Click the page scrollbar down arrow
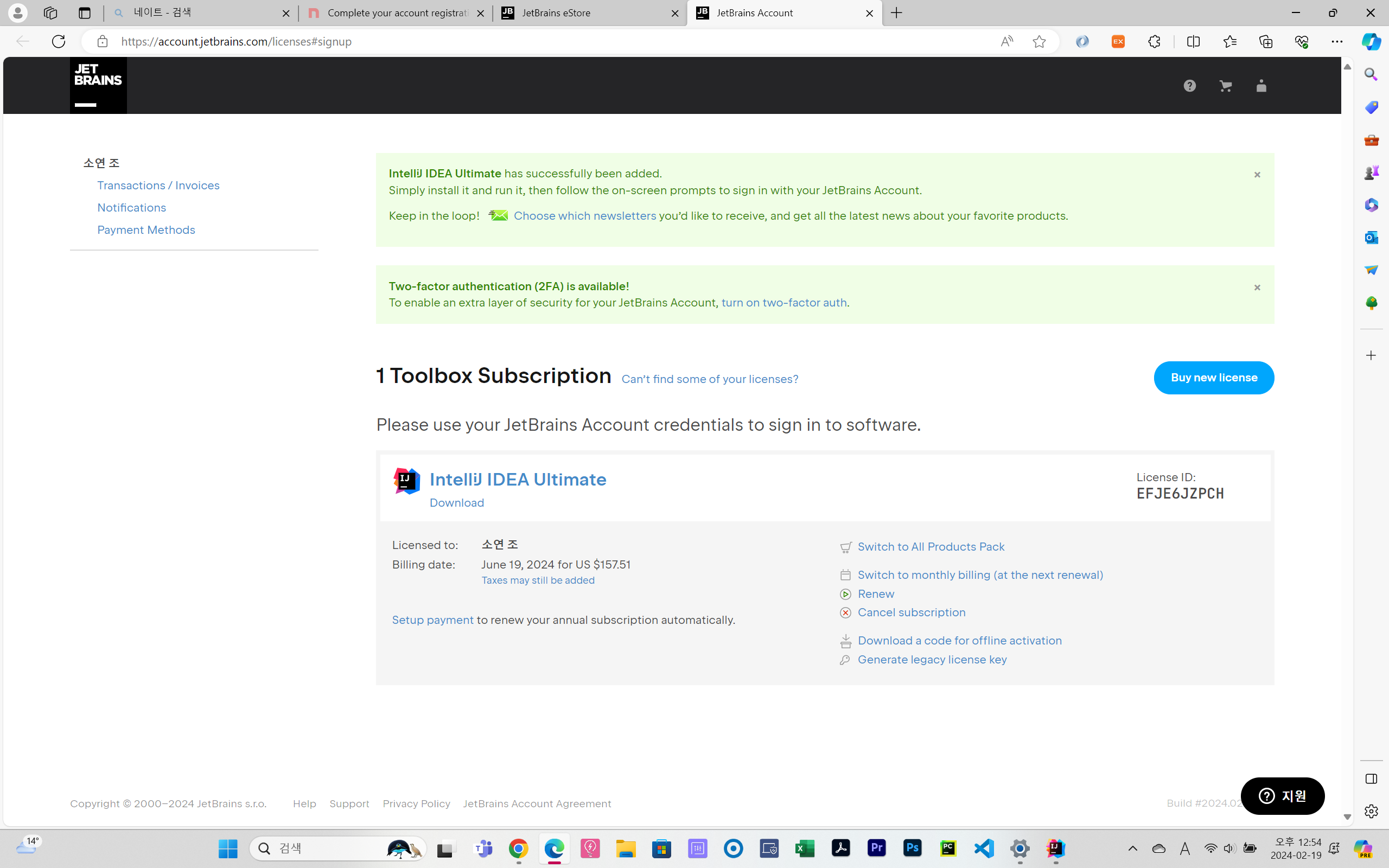 (1347, 817)
